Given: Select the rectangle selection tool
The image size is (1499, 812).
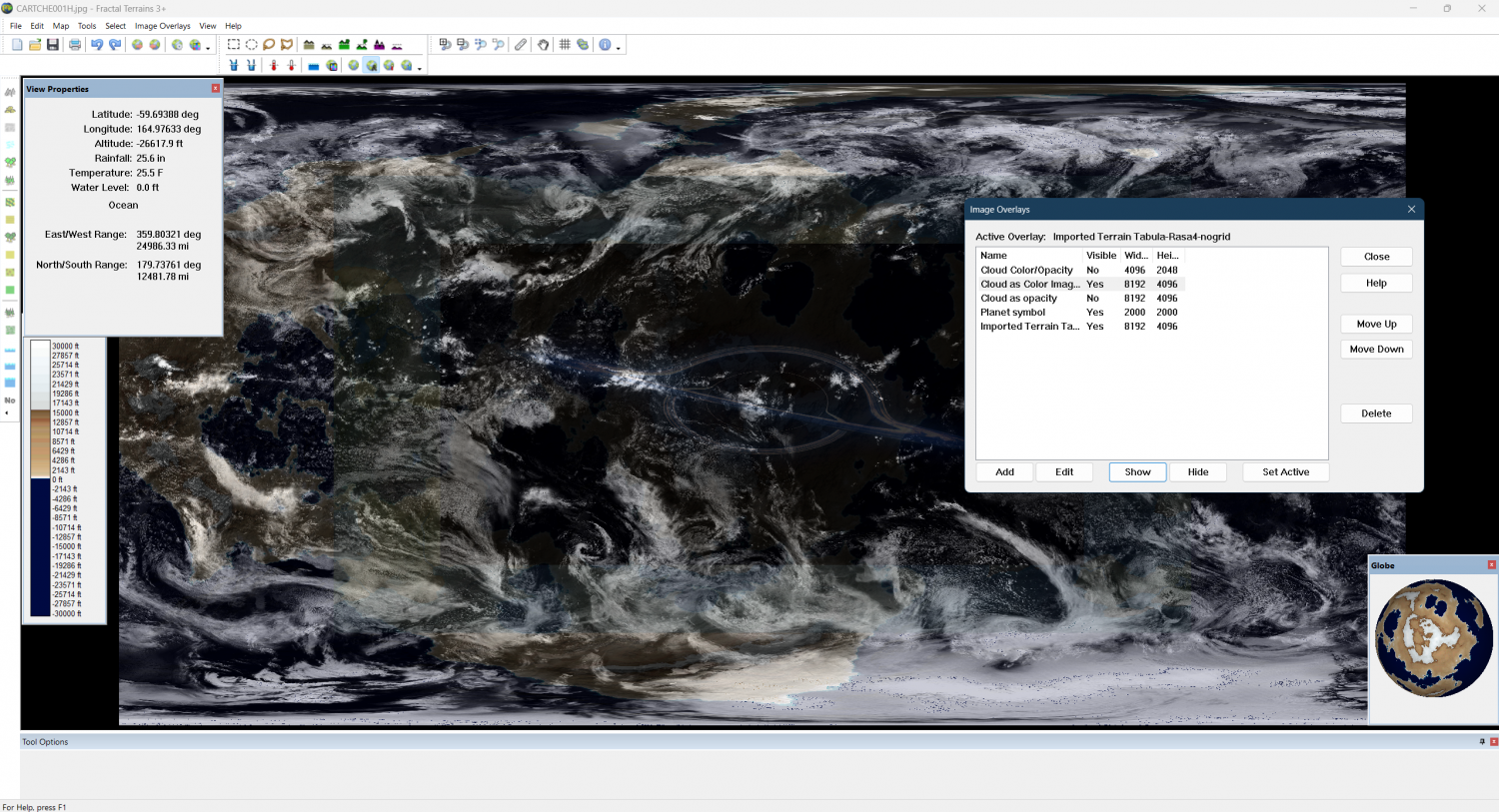Looking at the screenshot, I should pos(233,45).
